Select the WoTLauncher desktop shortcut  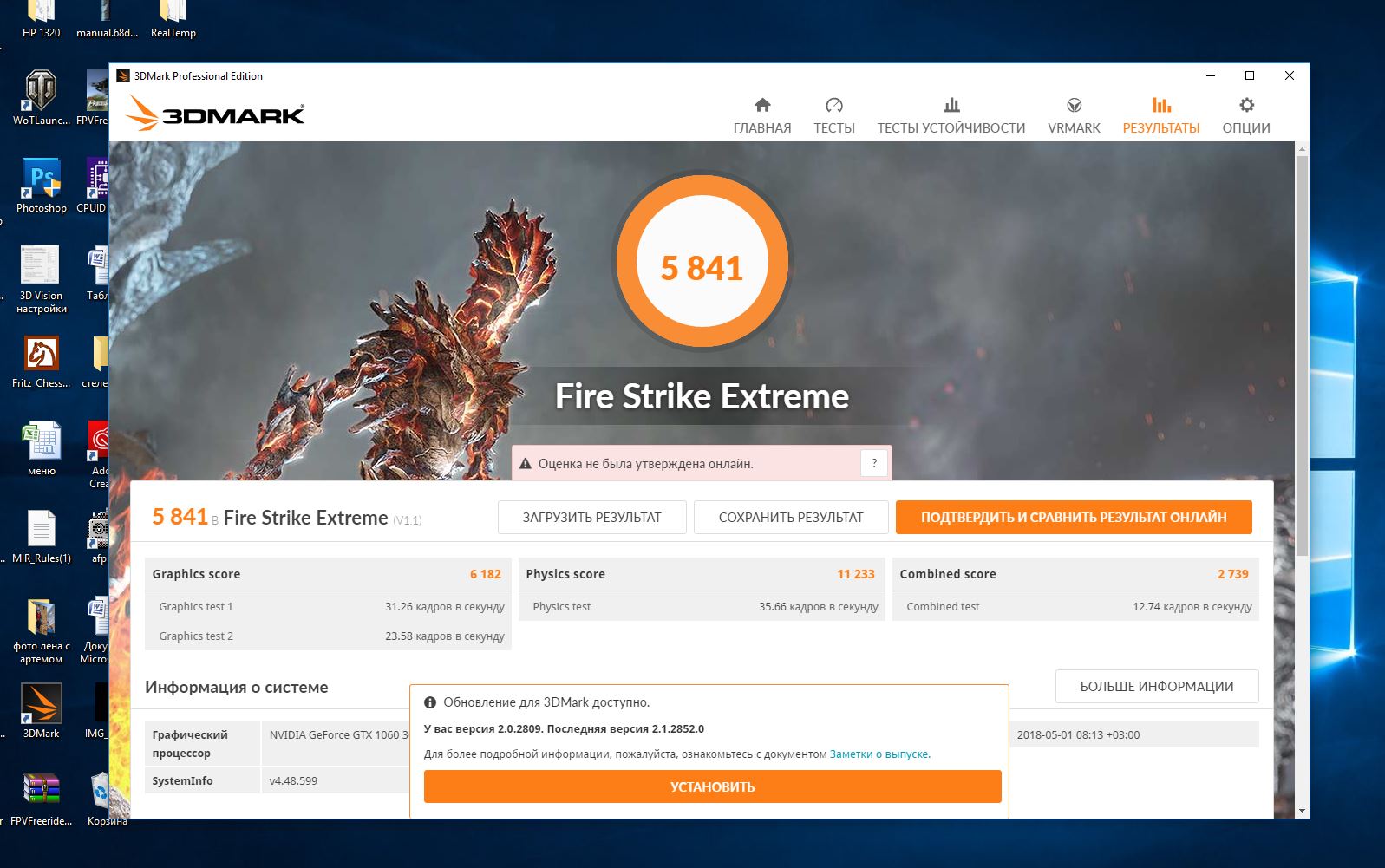point(41,97)
